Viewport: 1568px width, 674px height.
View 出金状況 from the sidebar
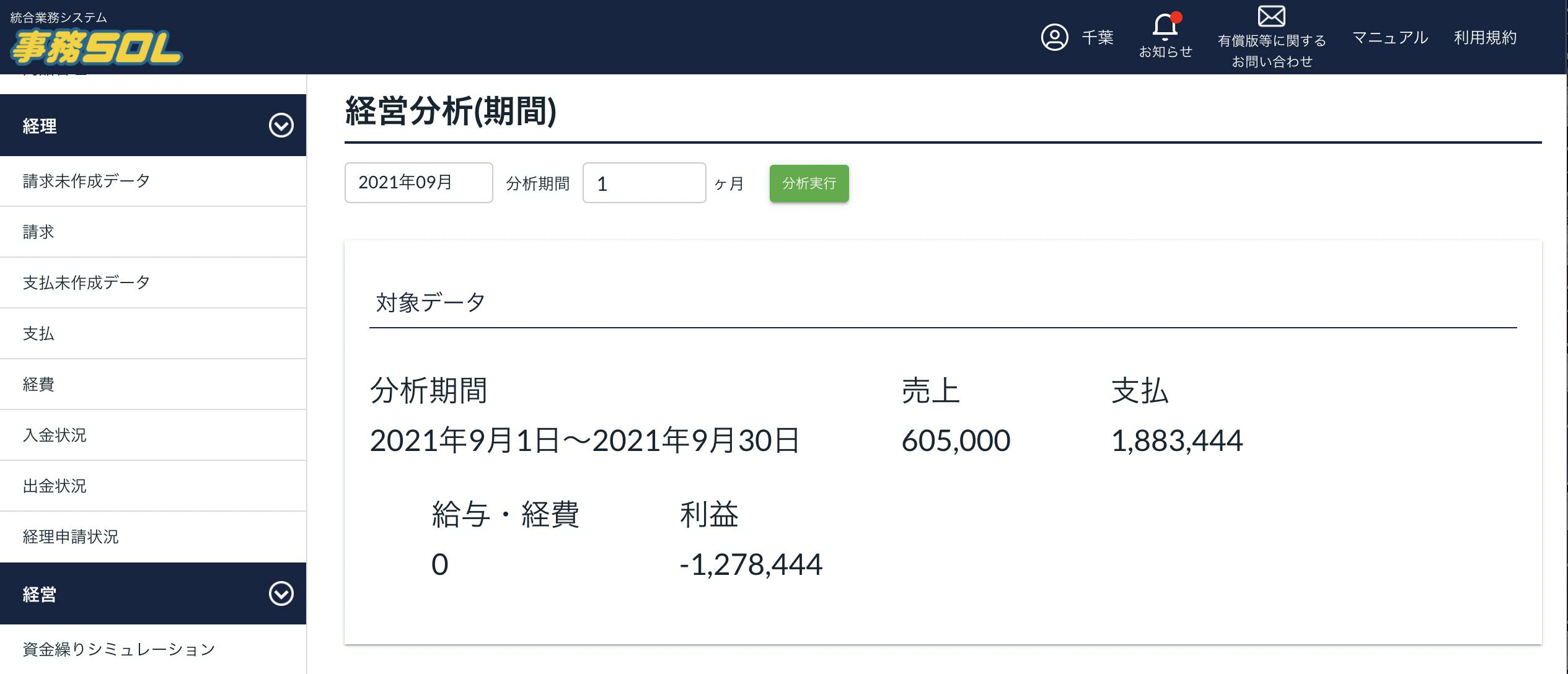tap(55, 486)
